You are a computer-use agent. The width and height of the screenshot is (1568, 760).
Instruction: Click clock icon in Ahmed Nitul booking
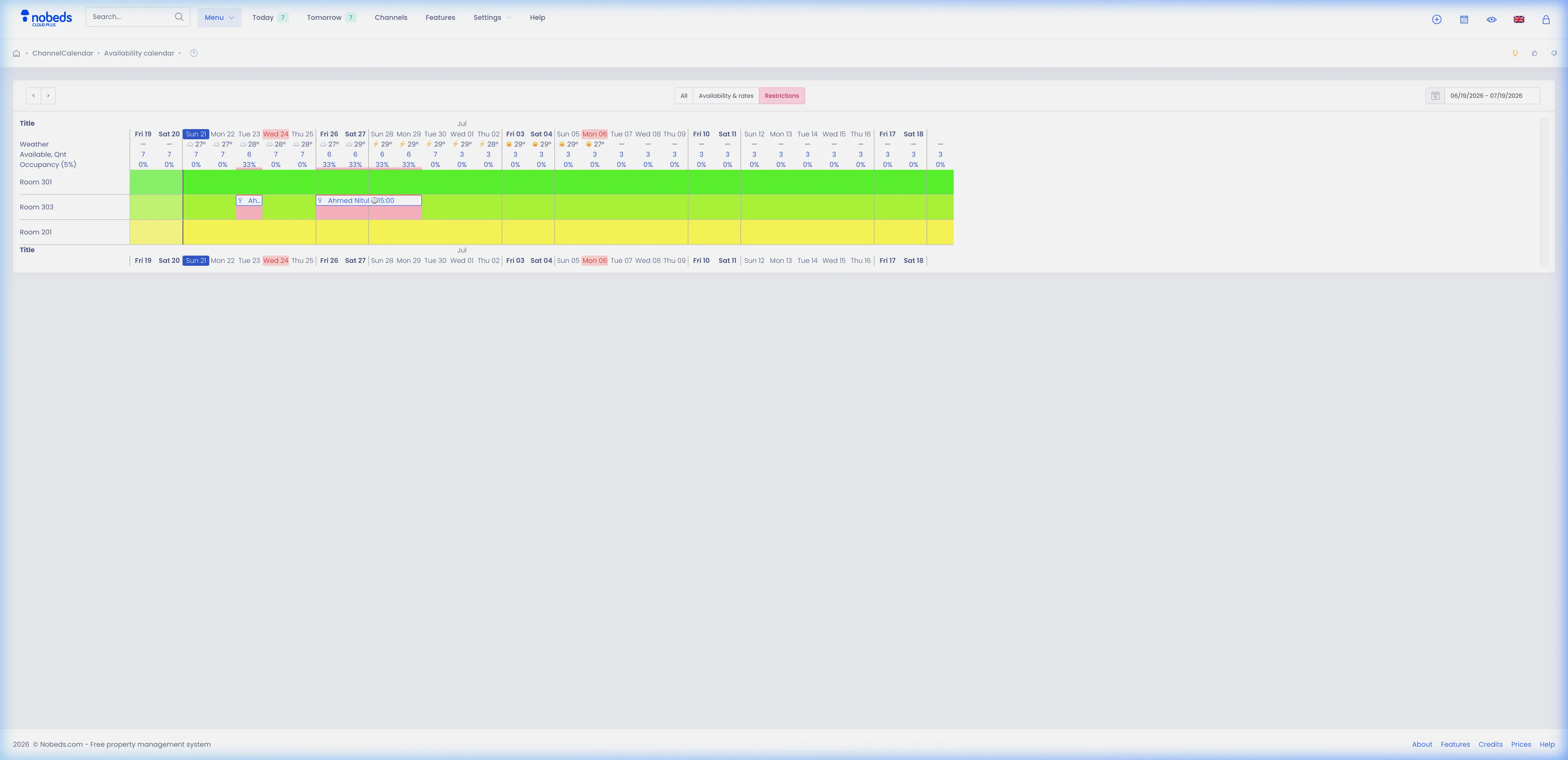click(x=374, y=200)
